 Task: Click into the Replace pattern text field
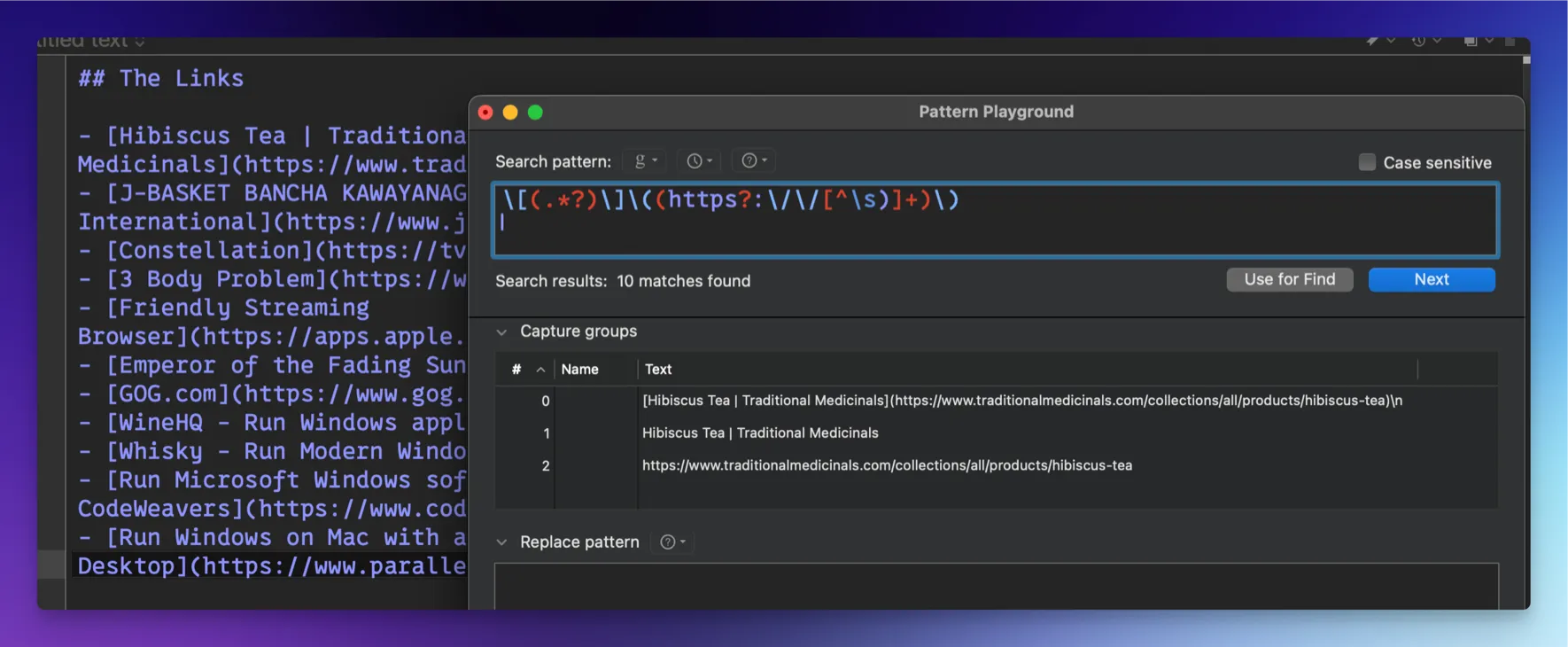click(996, 585)
